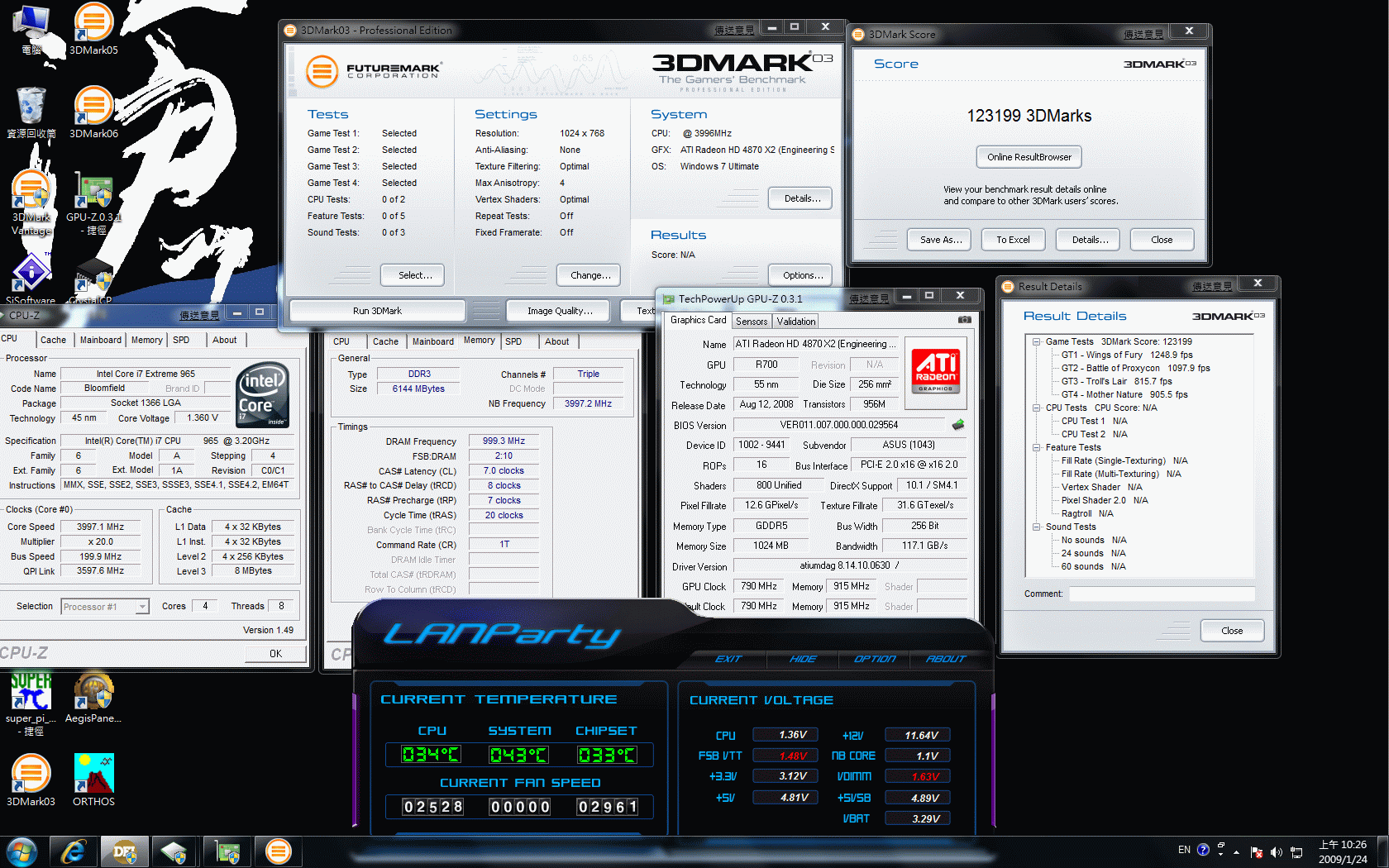Show hidden tray icons arrow

[1237, 852]
